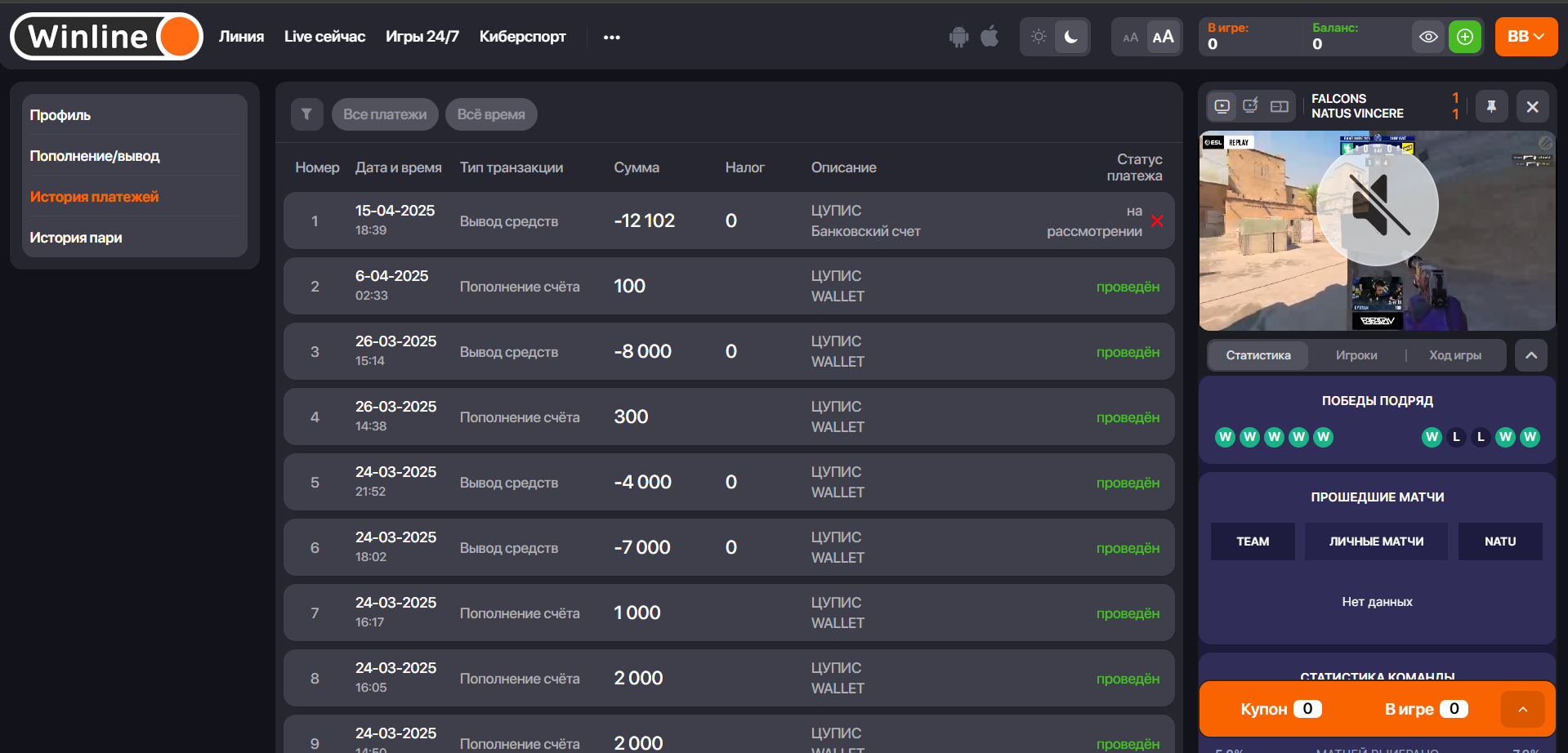Image resolution: width=1568 pixels, height=753 pixels.
Task: Unmute the match video stream
Action: [1378, 205]
